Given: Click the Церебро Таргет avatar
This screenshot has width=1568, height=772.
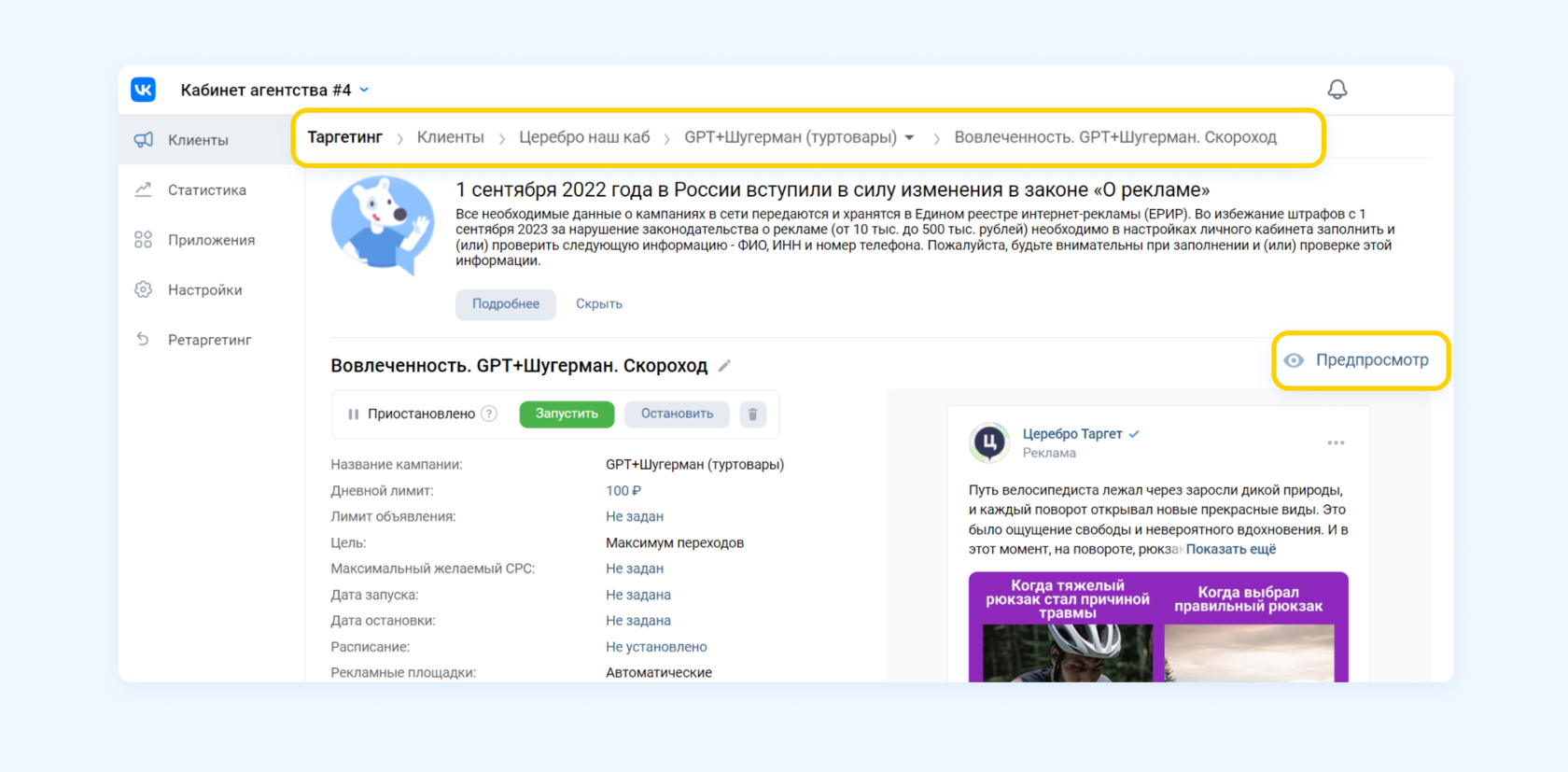Looking at the screenshot, I should tap(989, 442).
